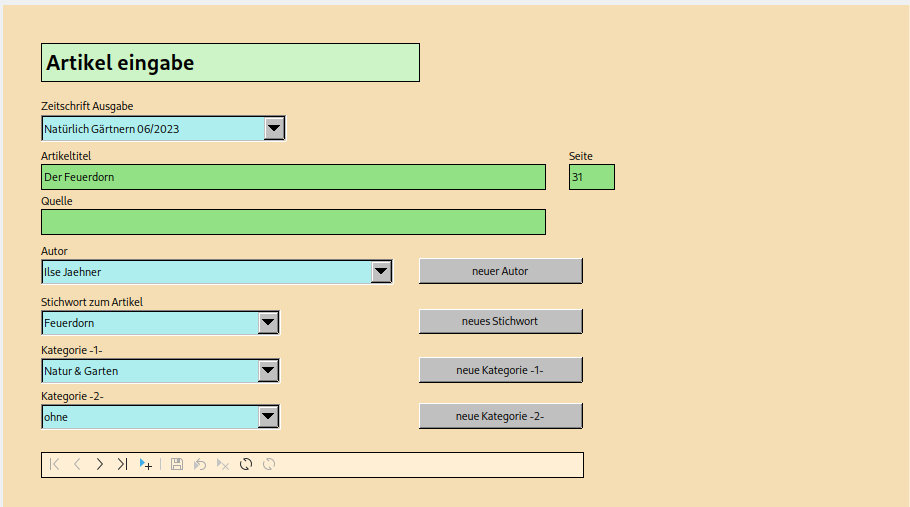Go to the first record
Viewport: 910px width, 507px height.
[54, 464]
